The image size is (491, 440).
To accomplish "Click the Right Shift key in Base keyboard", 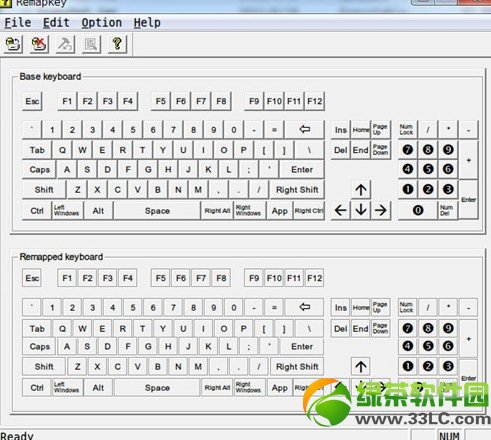I will (x=297, y=190).
